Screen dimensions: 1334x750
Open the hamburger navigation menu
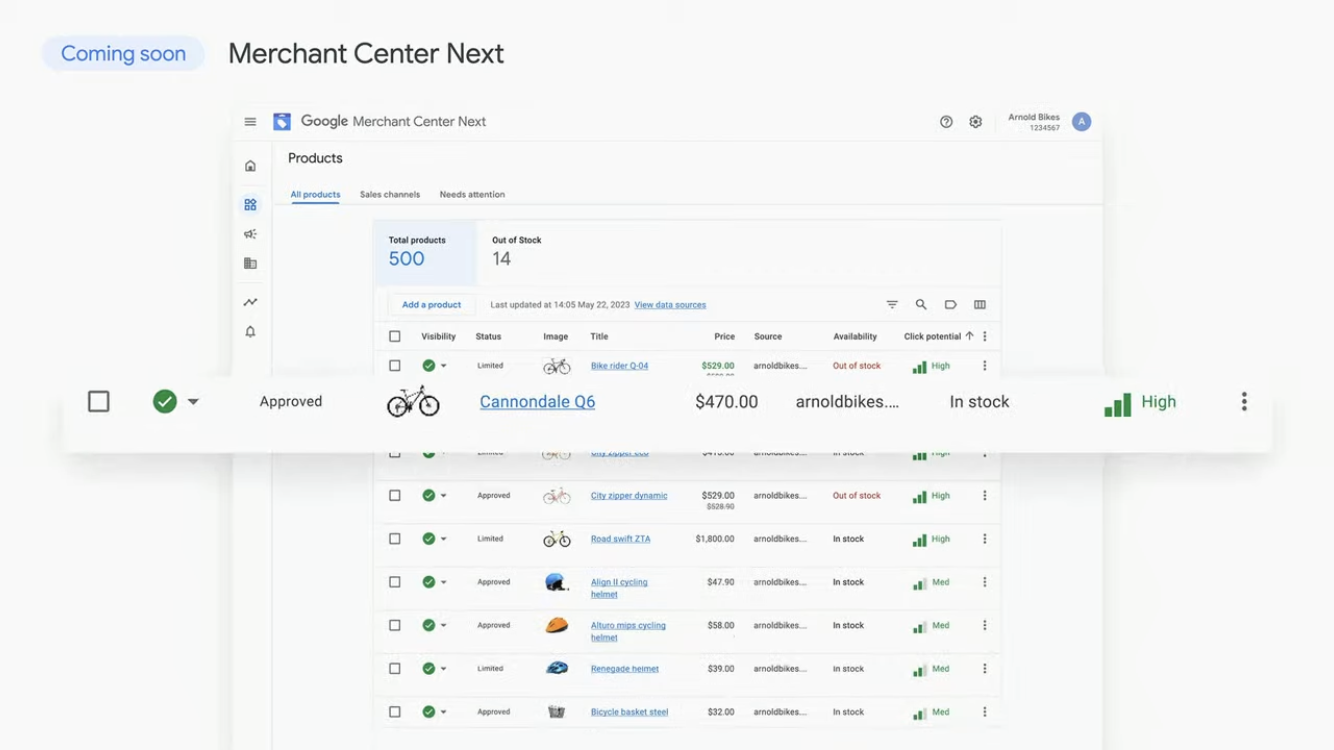tap(250, 122)
